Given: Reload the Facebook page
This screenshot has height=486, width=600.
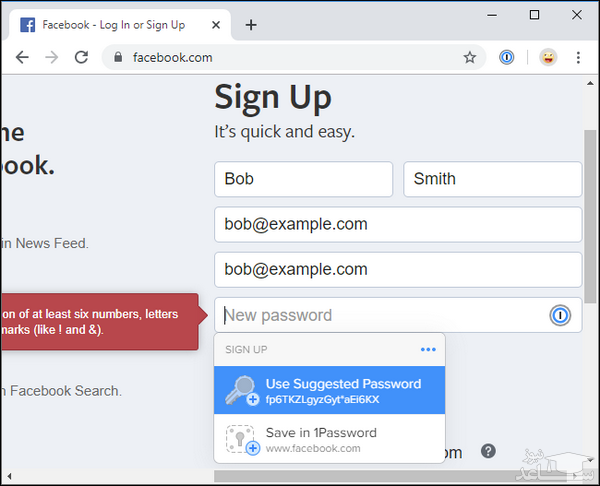Looking at the screenshot, I should pos(82,58).
